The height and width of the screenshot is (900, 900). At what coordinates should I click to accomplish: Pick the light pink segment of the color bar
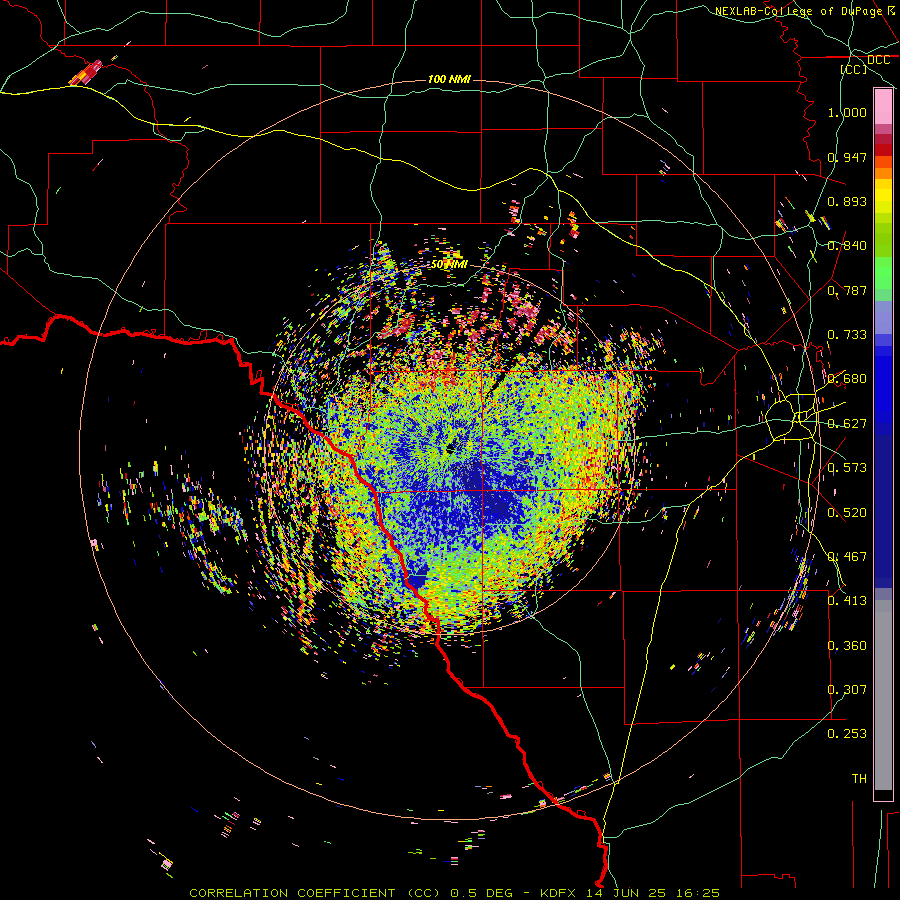pyautogui.click(x=883, y=107)
